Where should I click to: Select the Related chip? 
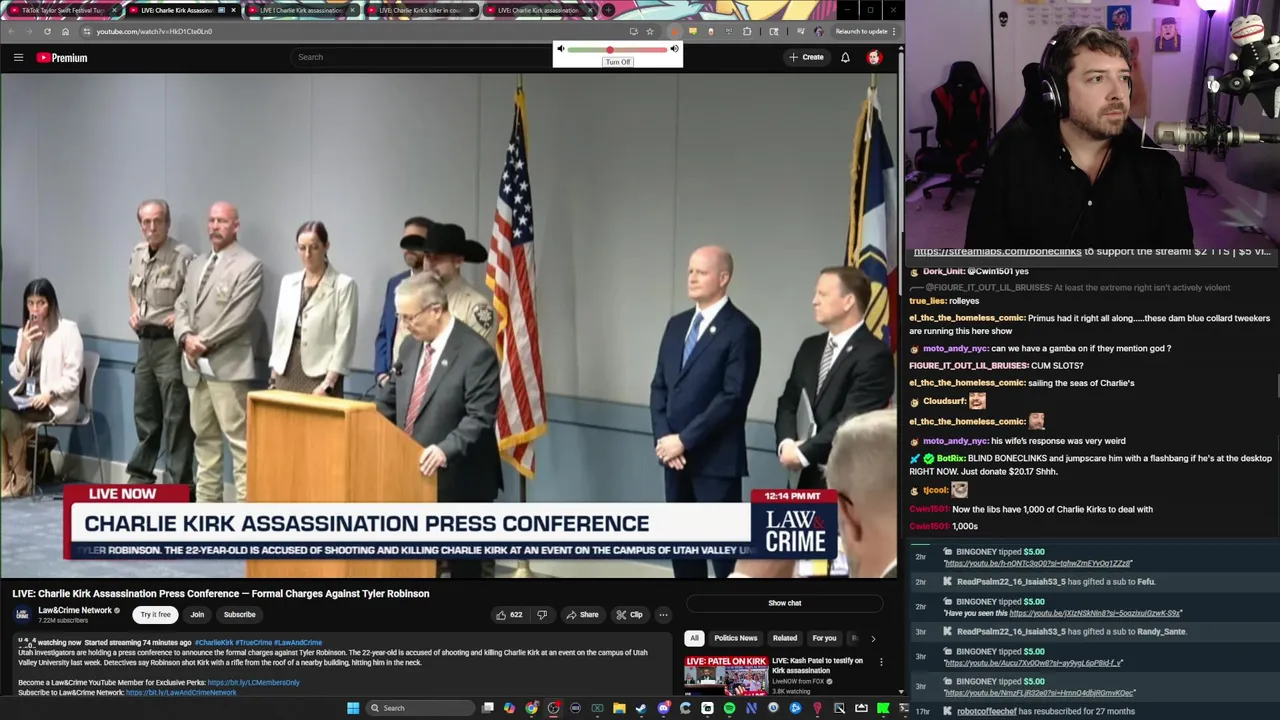(785, 638)
